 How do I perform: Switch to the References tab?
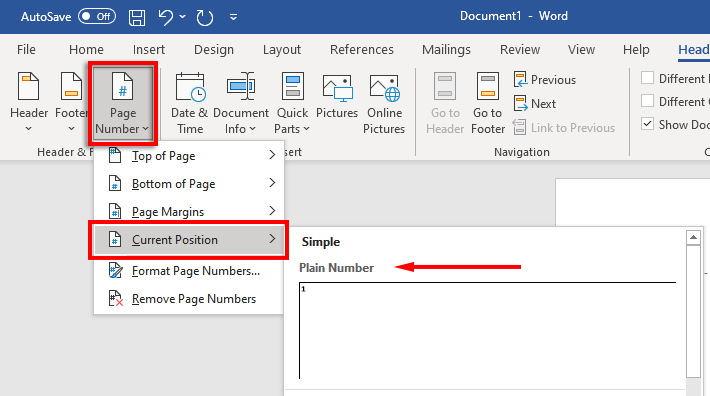362,49
